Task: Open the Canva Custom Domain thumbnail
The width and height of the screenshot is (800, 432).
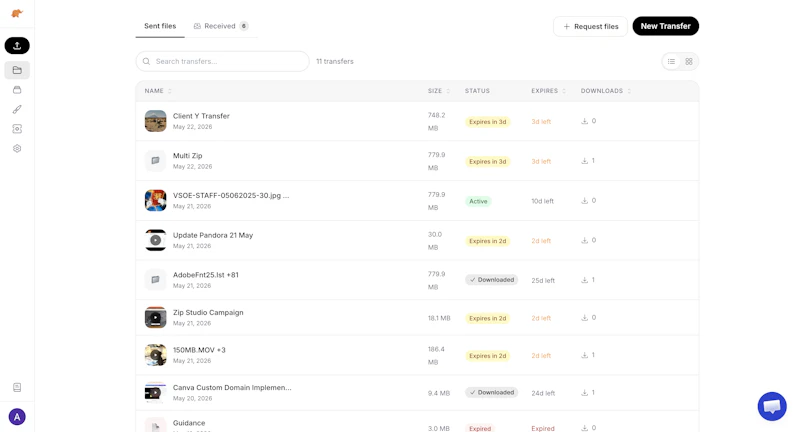Action: point(156,393)
